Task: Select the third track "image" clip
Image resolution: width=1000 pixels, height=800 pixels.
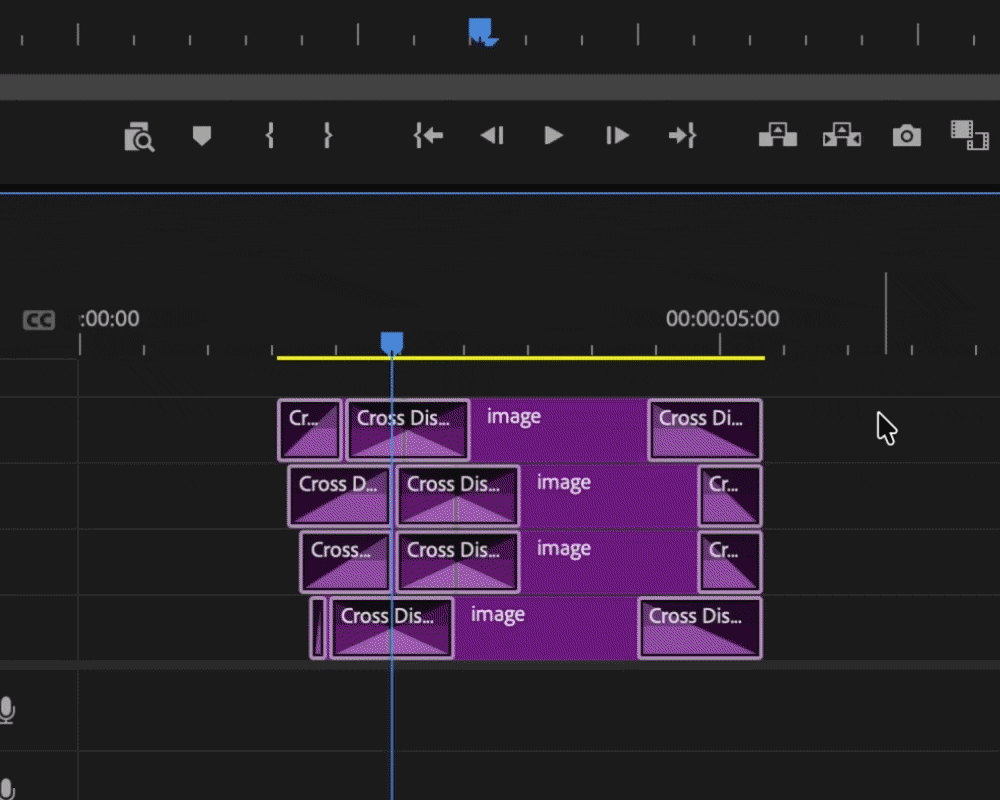Action: click(x=608, y=561)
